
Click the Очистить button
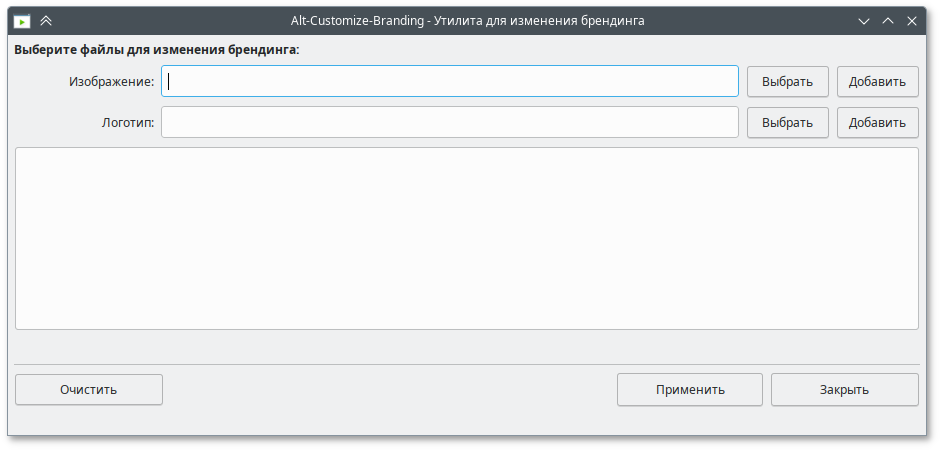[89, 390]
